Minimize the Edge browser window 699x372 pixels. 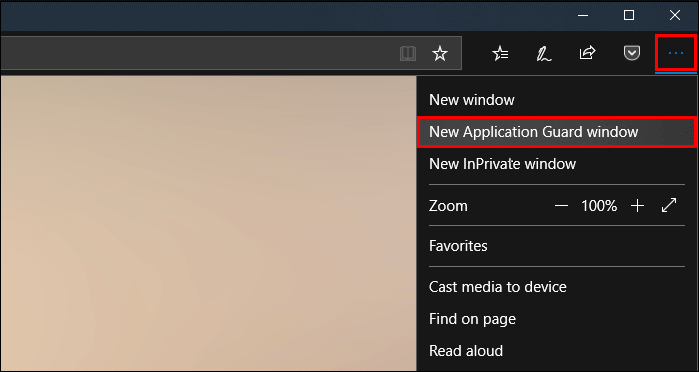[583, 16]
